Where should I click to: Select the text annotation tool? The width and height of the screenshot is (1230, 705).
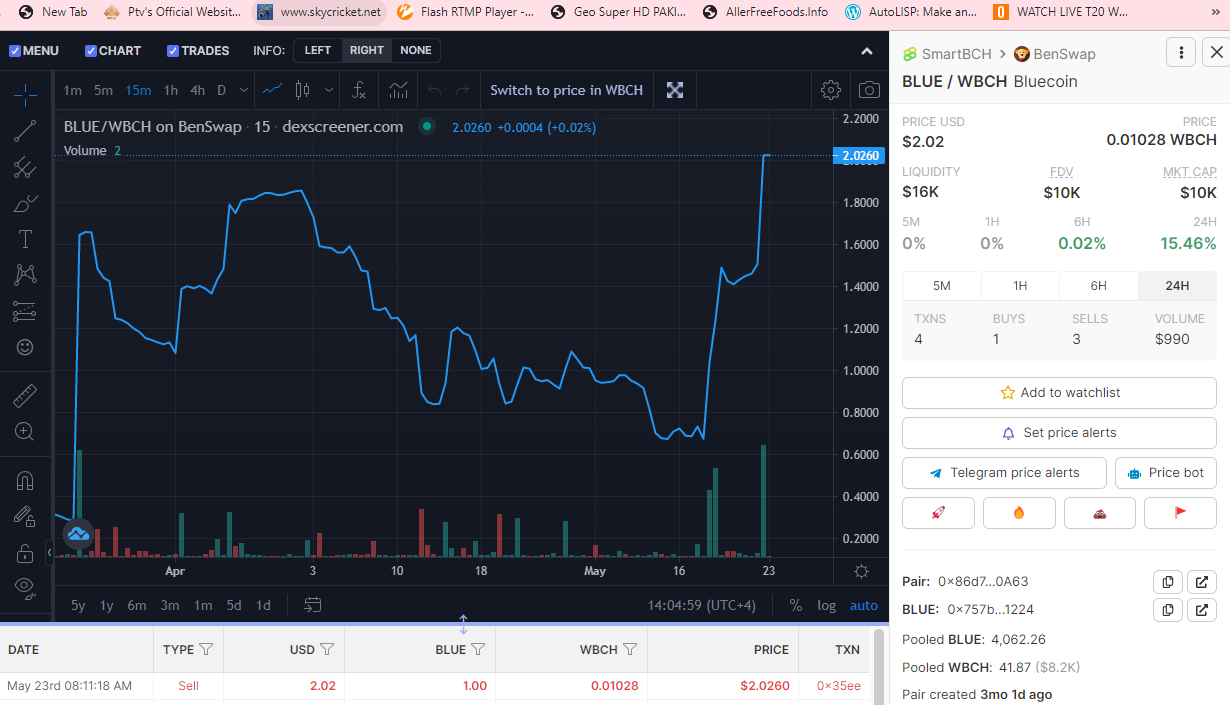(x=25, y=239)
